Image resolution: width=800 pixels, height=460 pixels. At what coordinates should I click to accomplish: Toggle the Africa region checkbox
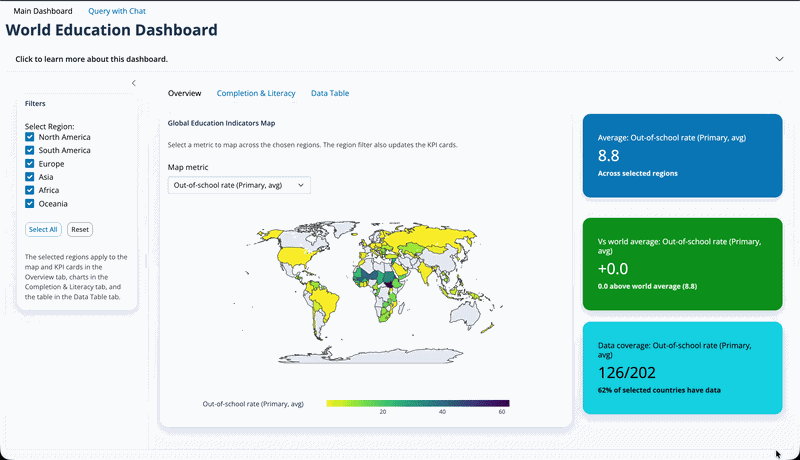(x=31, y=190)
